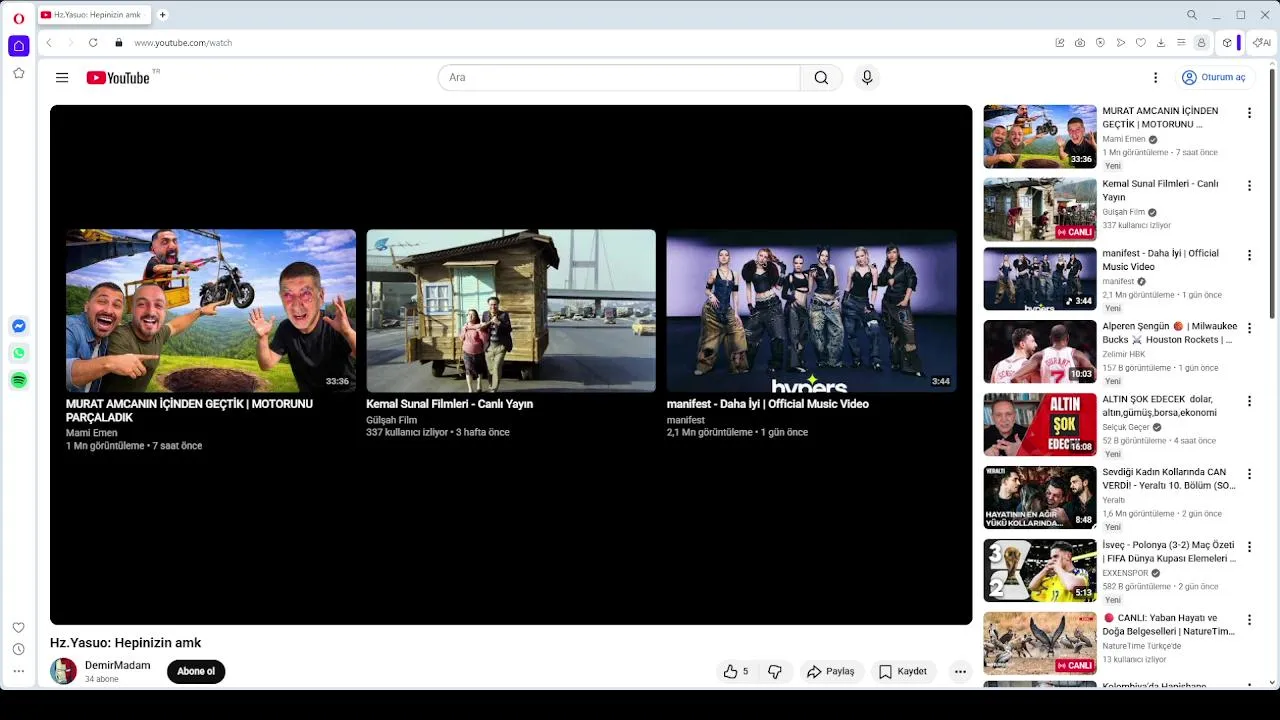Open options menu for ALTIN ŞOK EDECEK video

click(1249, 401)
